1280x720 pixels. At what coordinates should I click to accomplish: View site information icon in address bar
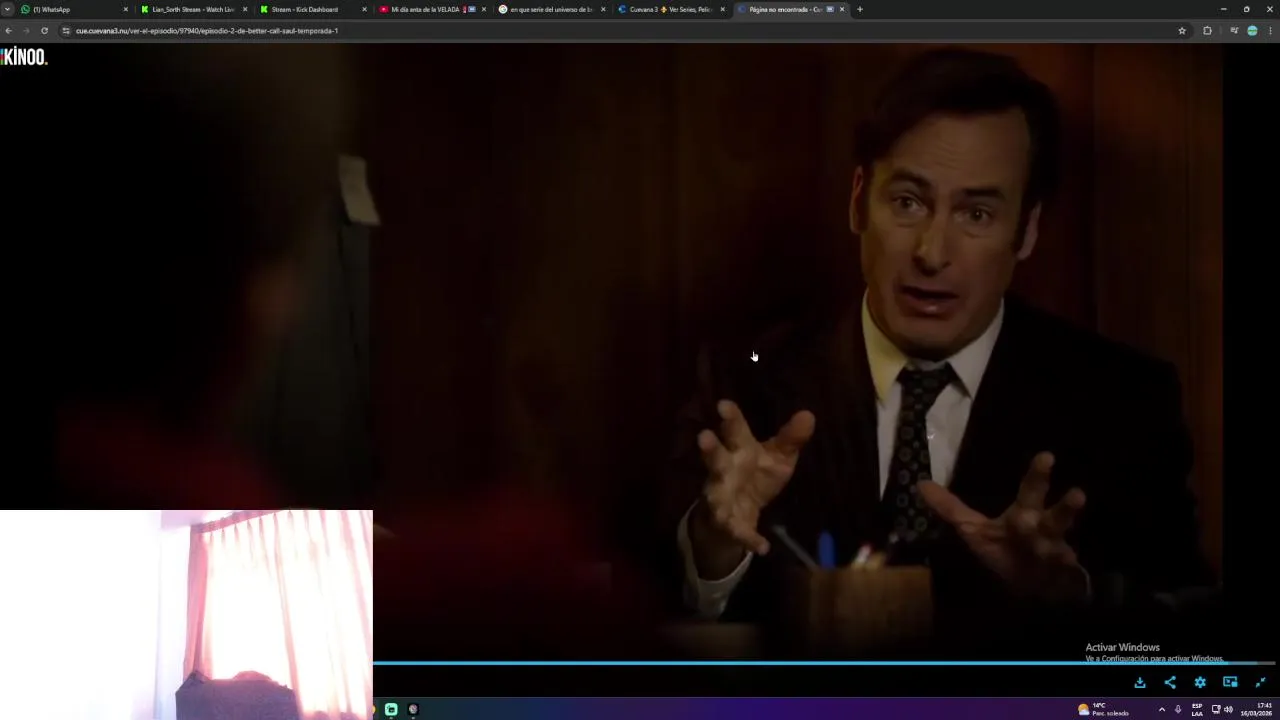coord(66,31)
